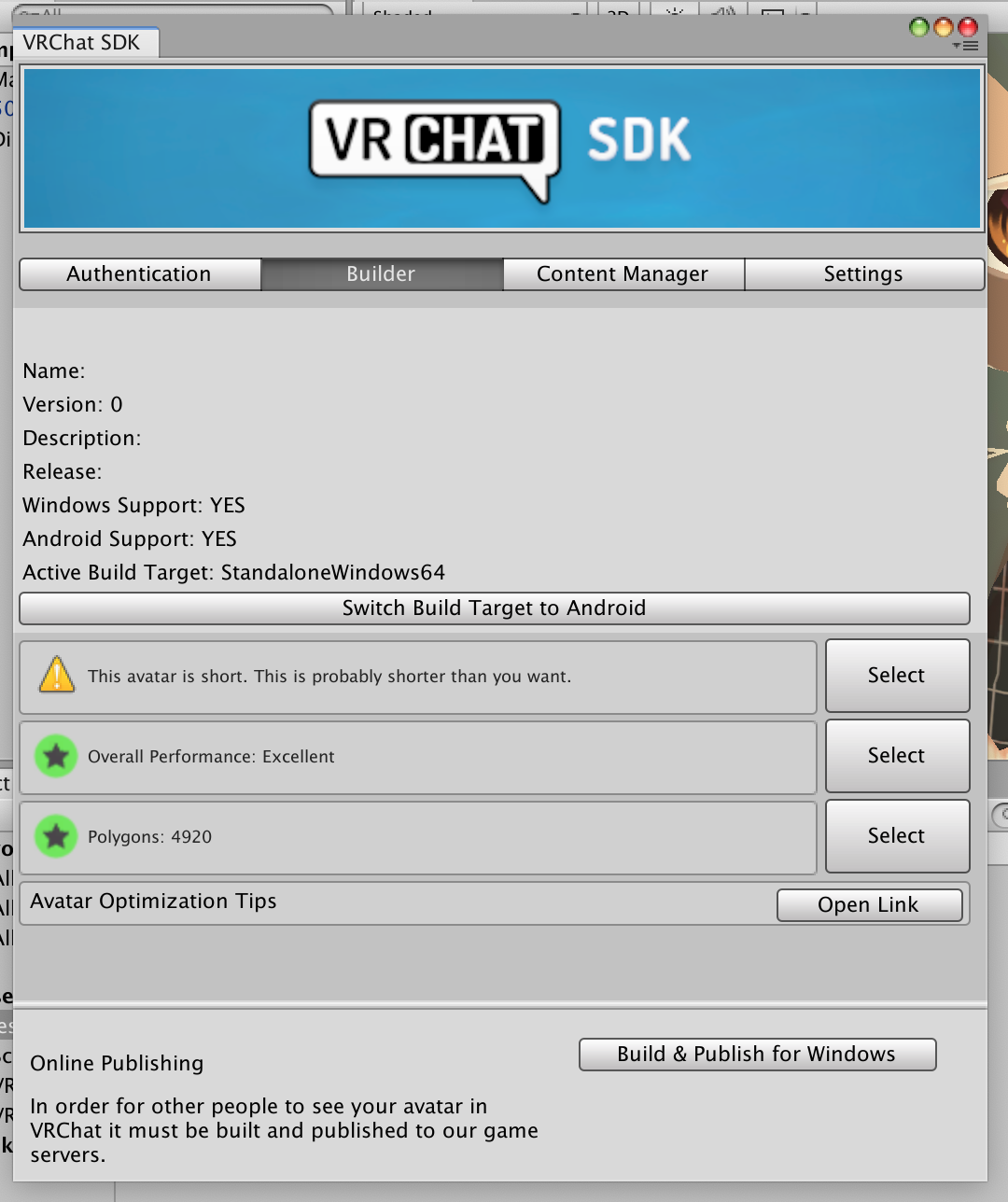This screenshot has height=1202, width=1008.
Task: Click the yellow warning triangle icon
Action: (57, 675)
